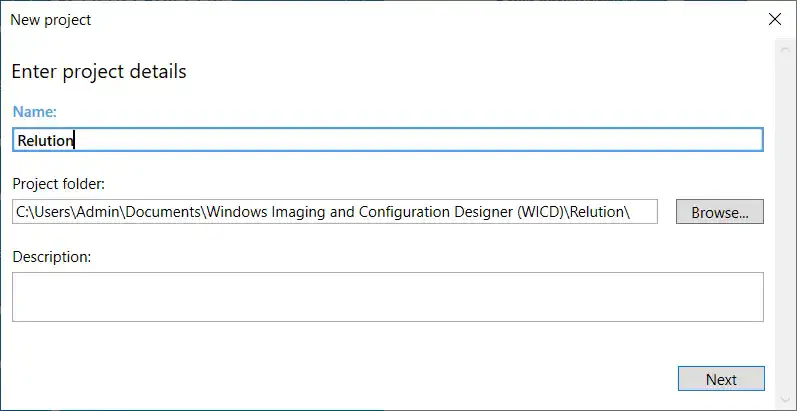The width and height of the screenshot is (797, 411).
Task: Select the "Project folder:" label
Action: pos(59,184)
